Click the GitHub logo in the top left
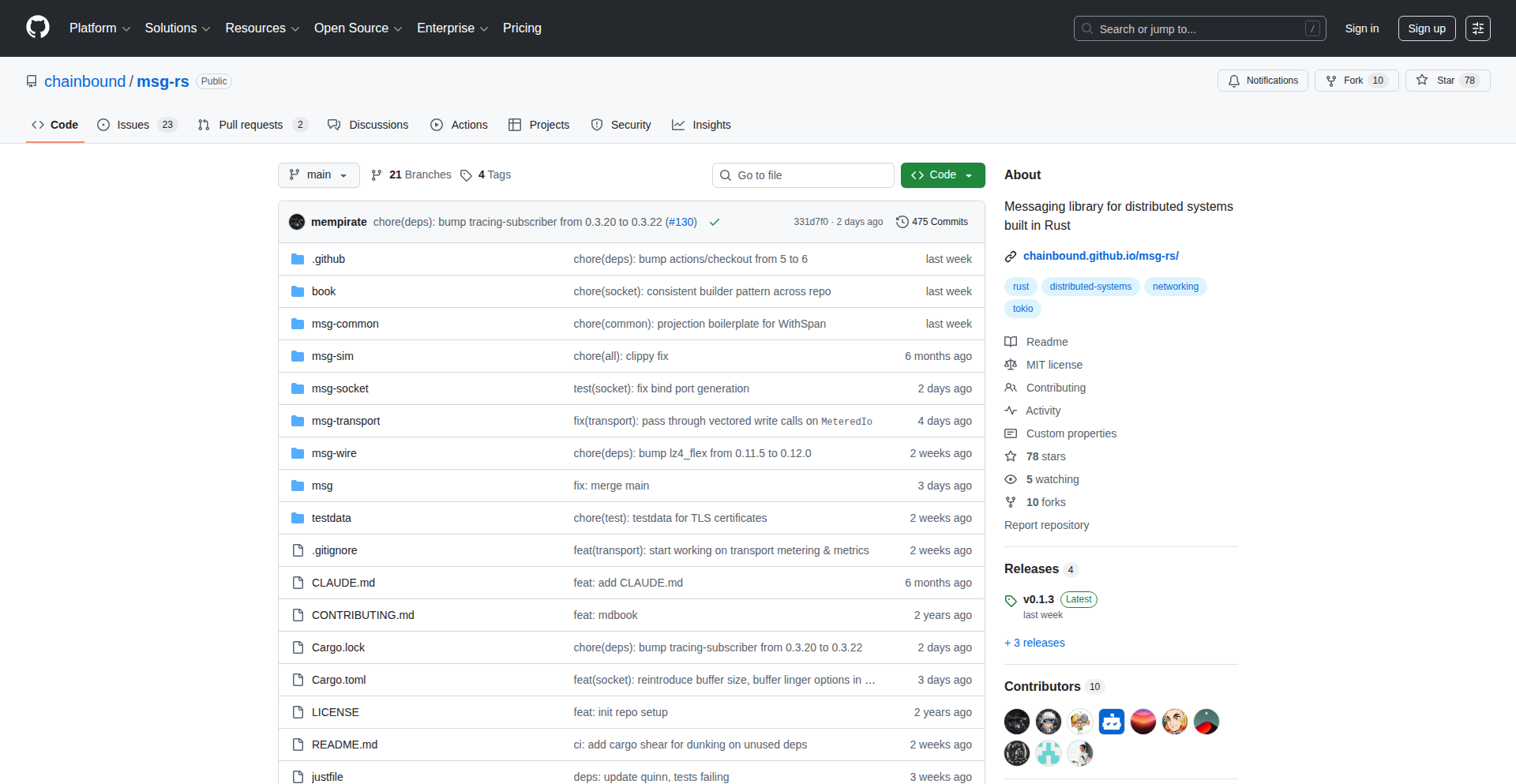Viewport: 1516px width, 784px height. (36, 28)
